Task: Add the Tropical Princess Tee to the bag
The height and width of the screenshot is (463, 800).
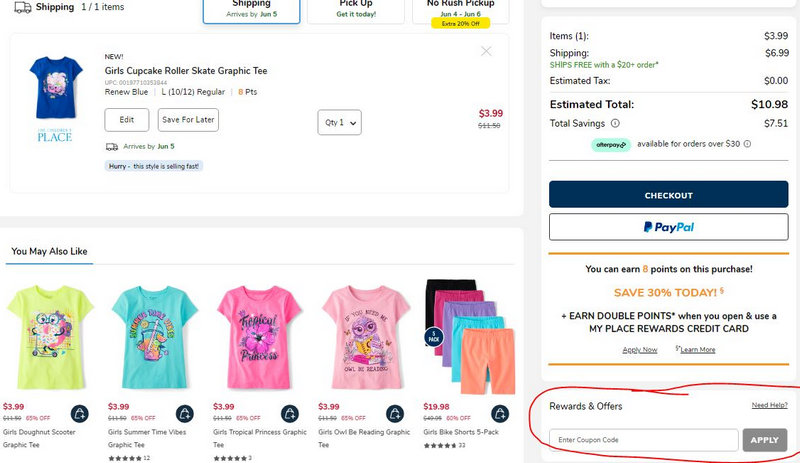Action: [289, 413]
